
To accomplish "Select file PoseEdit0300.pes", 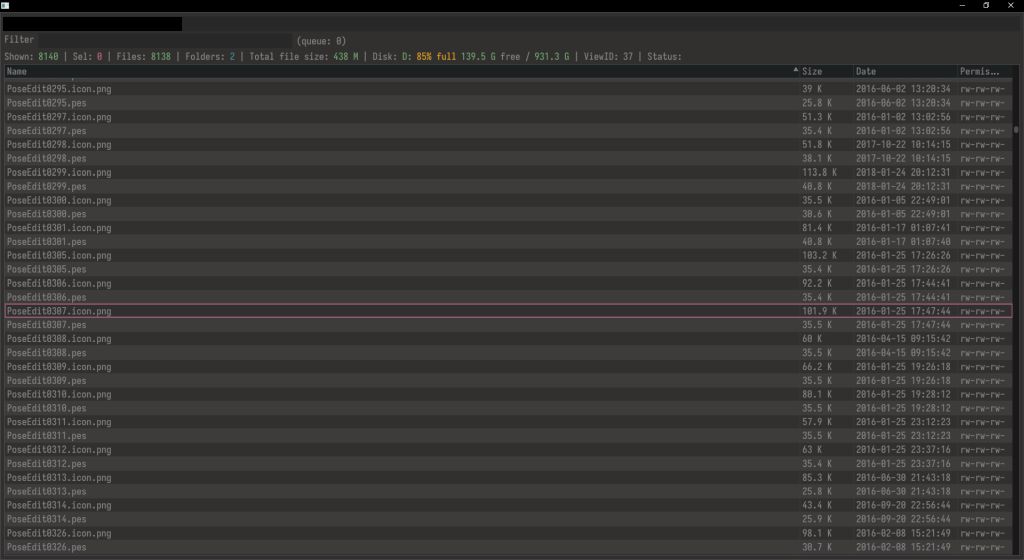I will tap(508, 214).
